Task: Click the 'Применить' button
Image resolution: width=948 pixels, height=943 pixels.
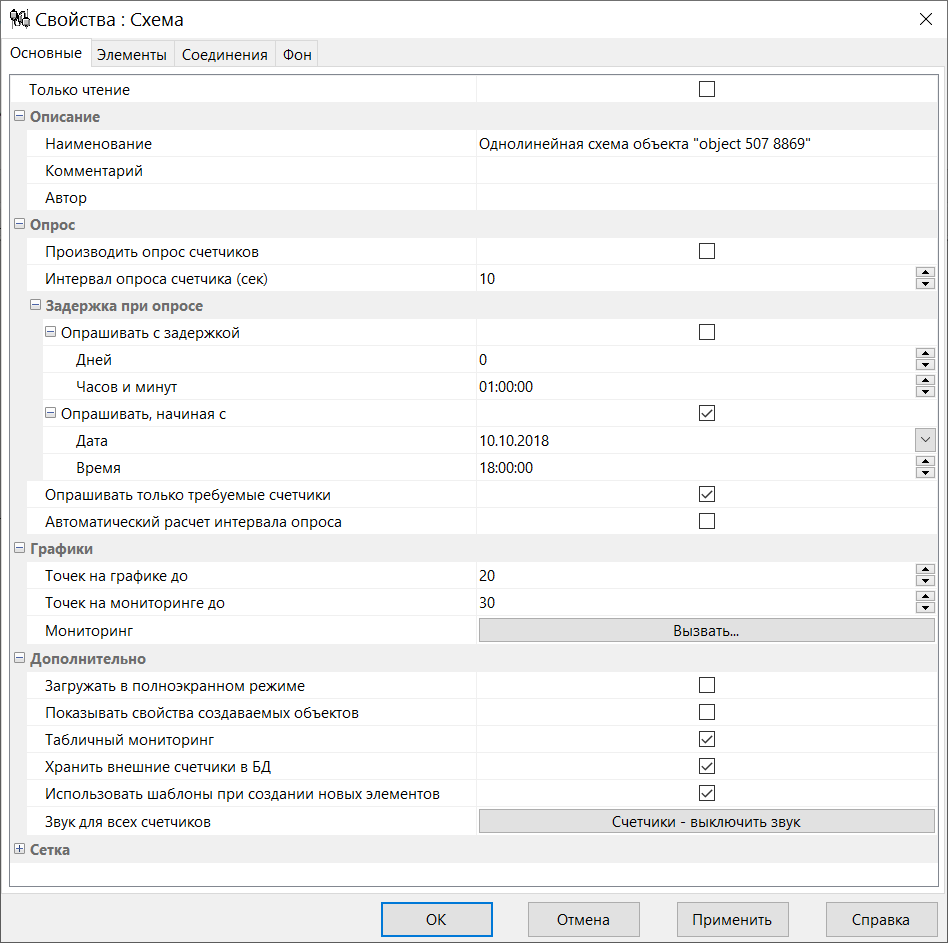Action: [732, 919]
